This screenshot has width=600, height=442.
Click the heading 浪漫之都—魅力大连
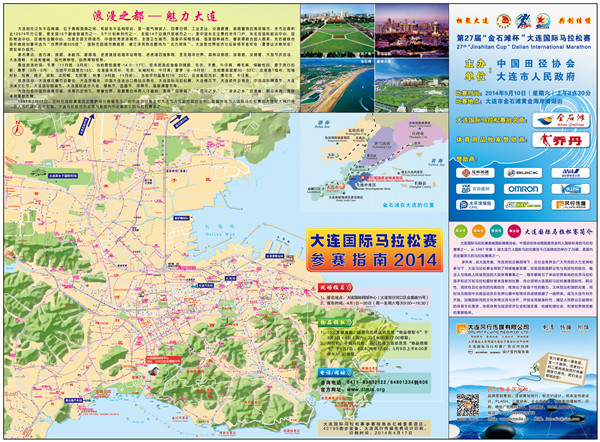[x=155, y=16]
